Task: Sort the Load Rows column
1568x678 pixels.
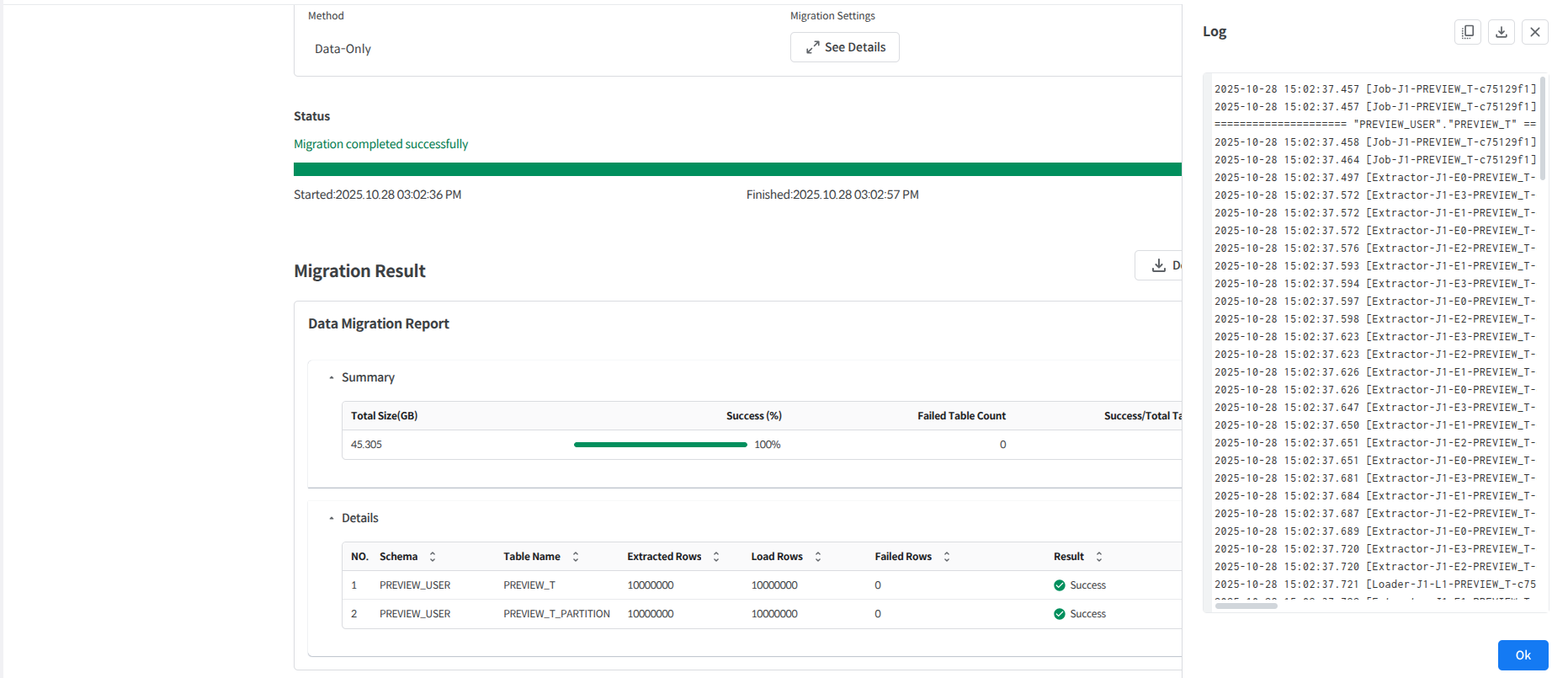Action: [x=818, y=557]
